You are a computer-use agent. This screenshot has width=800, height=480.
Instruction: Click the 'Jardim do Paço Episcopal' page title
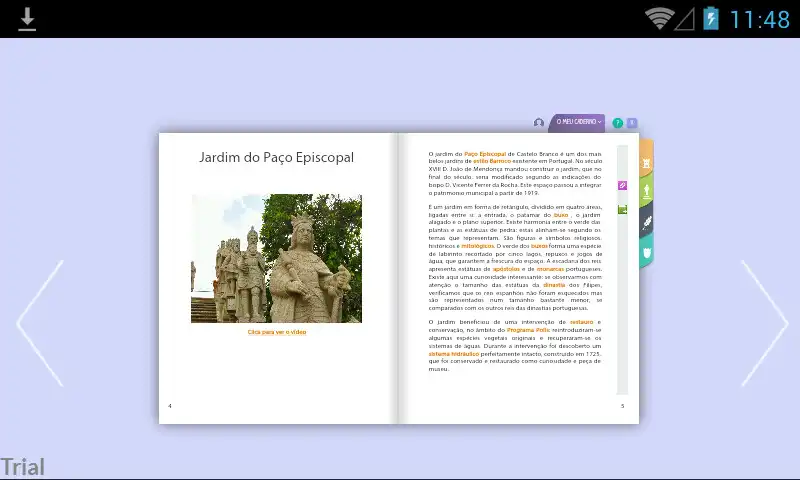(276, 157)
